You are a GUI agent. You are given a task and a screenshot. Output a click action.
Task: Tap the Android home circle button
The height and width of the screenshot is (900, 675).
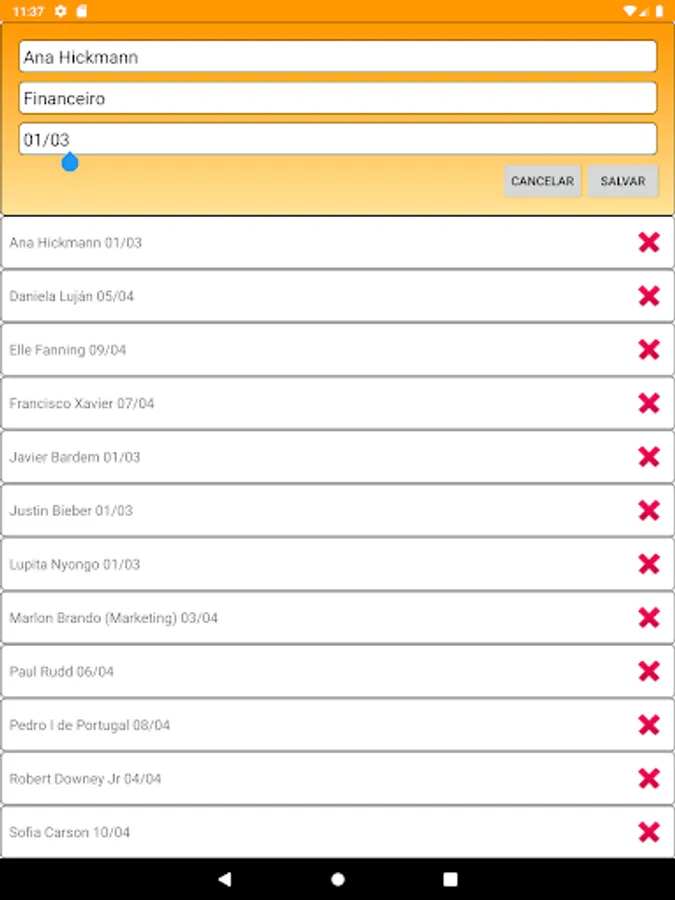[338, 879]
